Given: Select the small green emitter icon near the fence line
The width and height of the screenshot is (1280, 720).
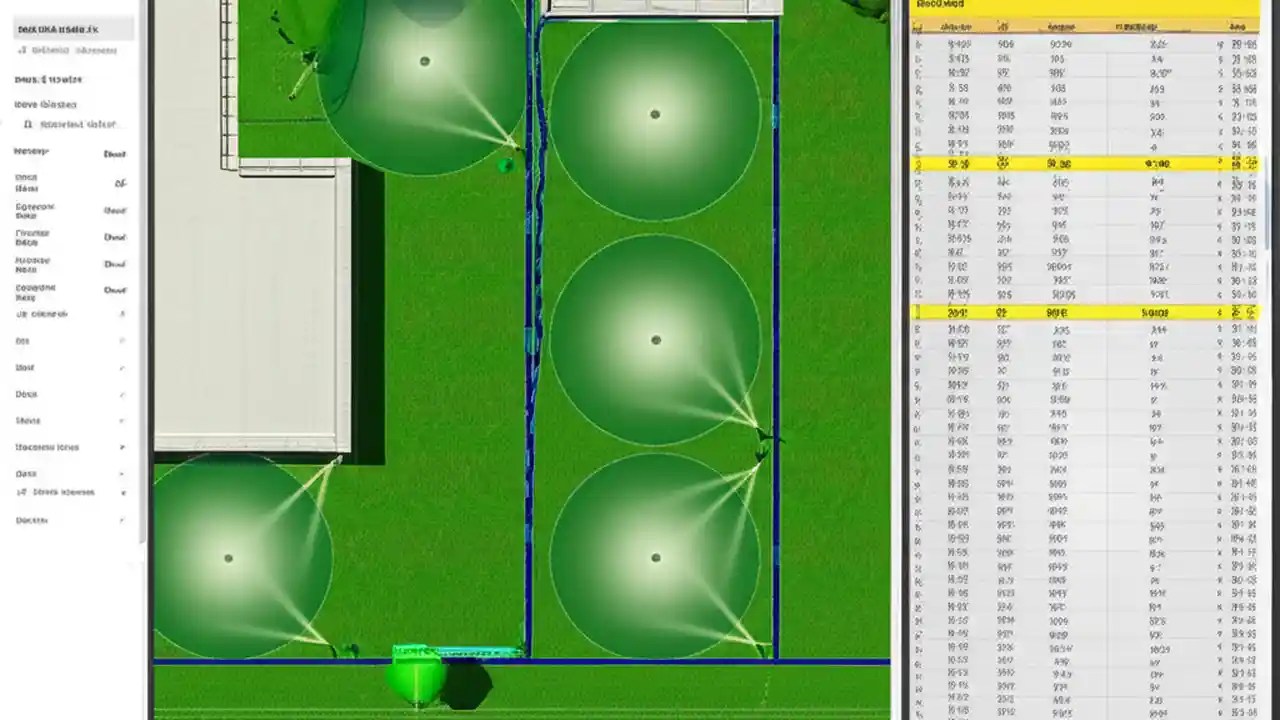Looking at the screenshot, I should 506,166.
